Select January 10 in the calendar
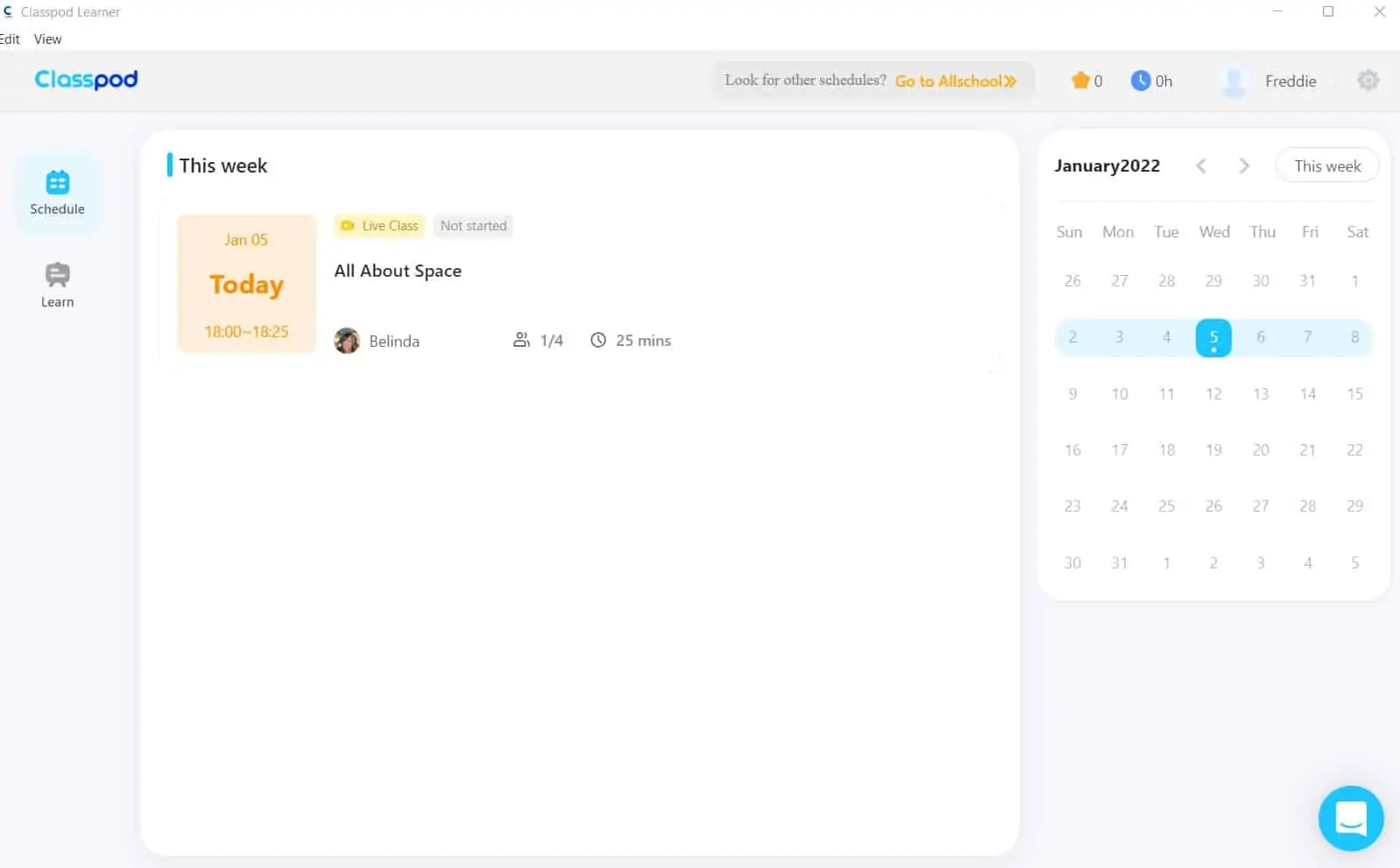This screenshot has height=868, width=1400. click(1120, 394)
